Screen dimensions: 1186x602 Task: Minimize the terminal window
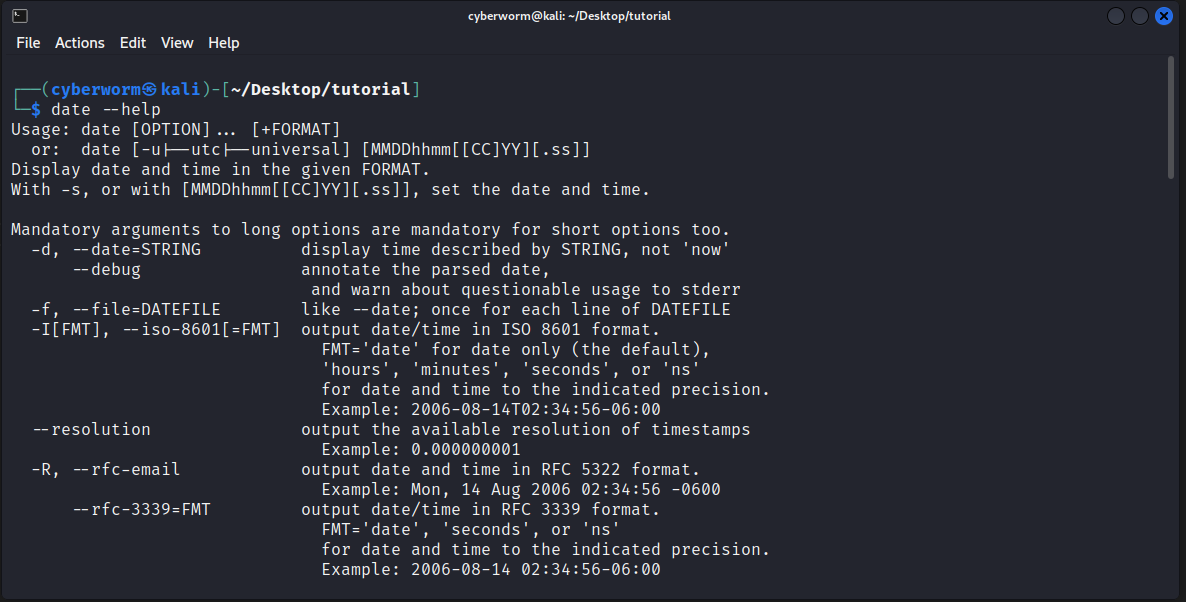pos(1116,16)
